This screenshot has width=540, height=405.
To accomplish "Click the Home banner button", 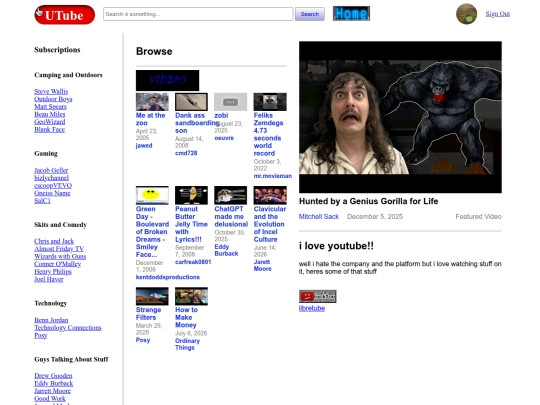I will coord(351,13).
